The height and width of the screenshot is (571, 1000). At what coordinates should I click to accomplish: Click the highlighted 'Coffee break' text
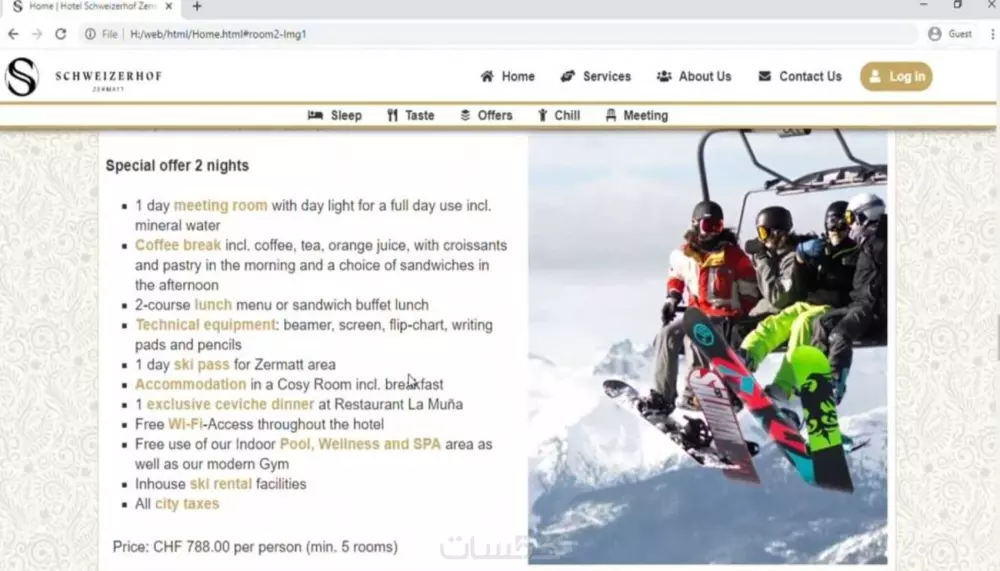coord(178,245)
